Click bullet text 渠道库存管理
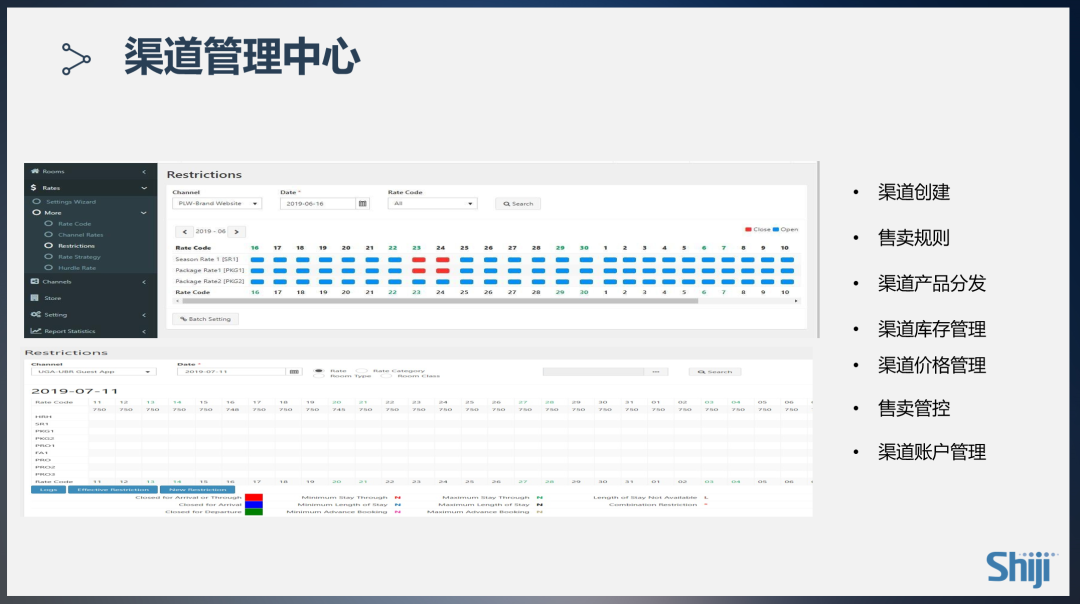The width and height of the screenshot is (1080, 604). tap(931, 329)
